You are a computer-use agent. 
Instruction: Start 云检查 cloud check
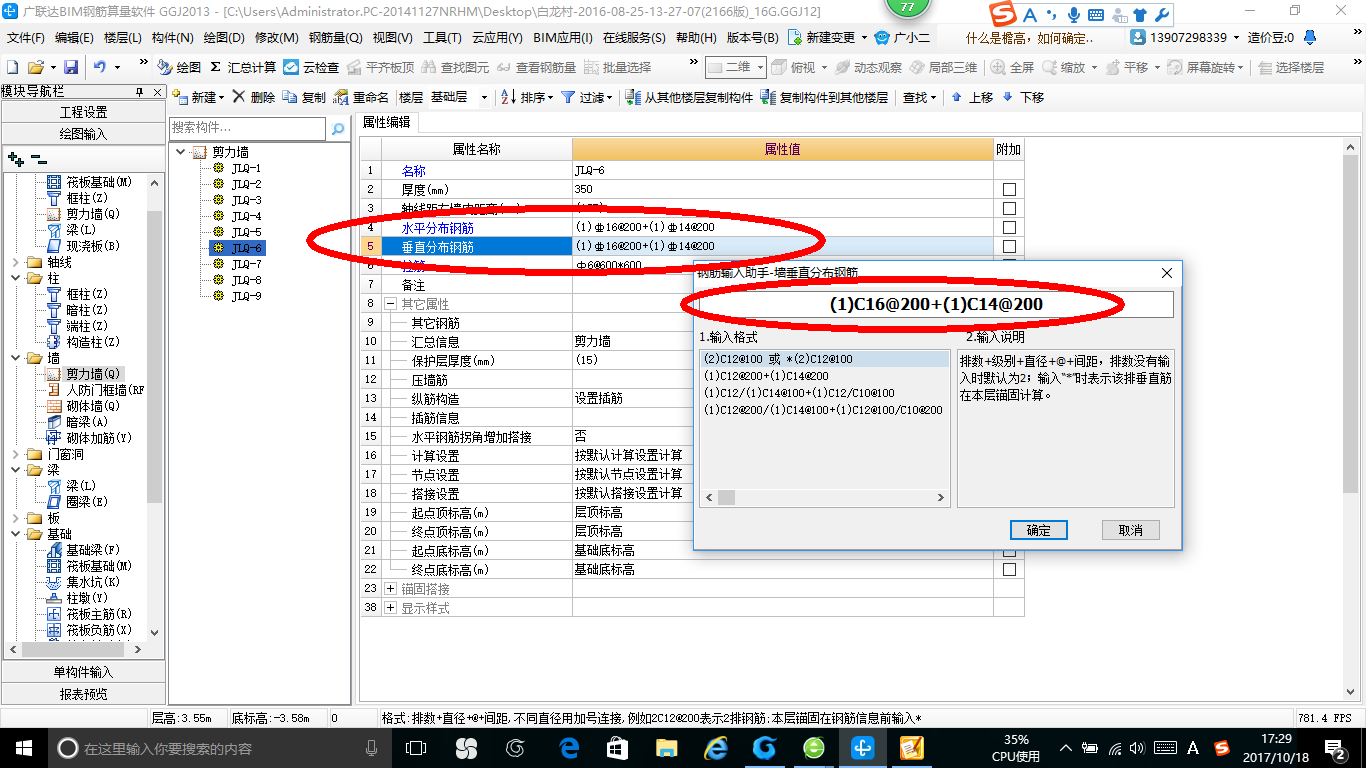coord(312,67)
